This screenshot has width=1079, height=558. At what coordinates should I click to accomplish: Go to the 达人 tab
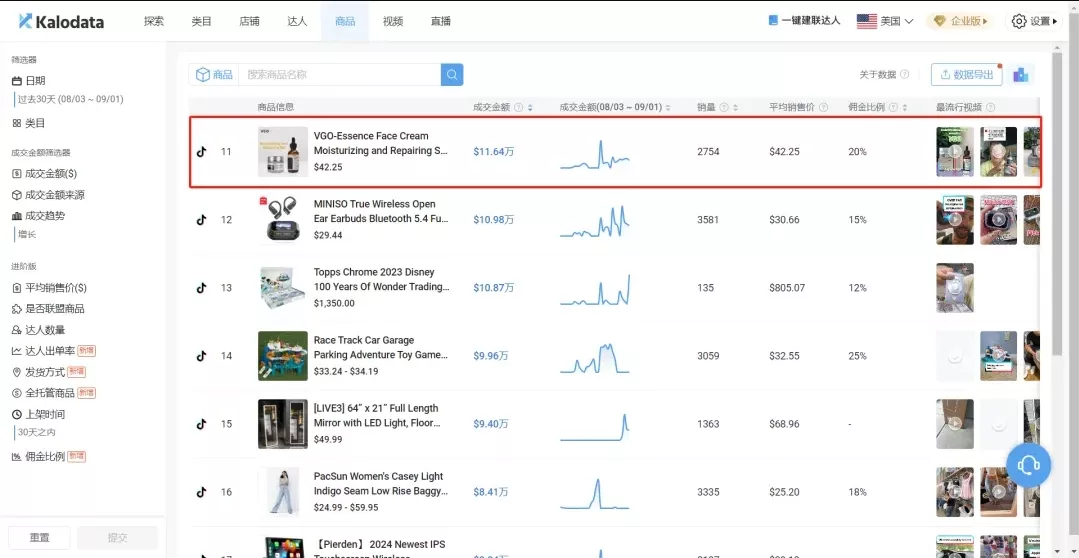coord(297,21)
